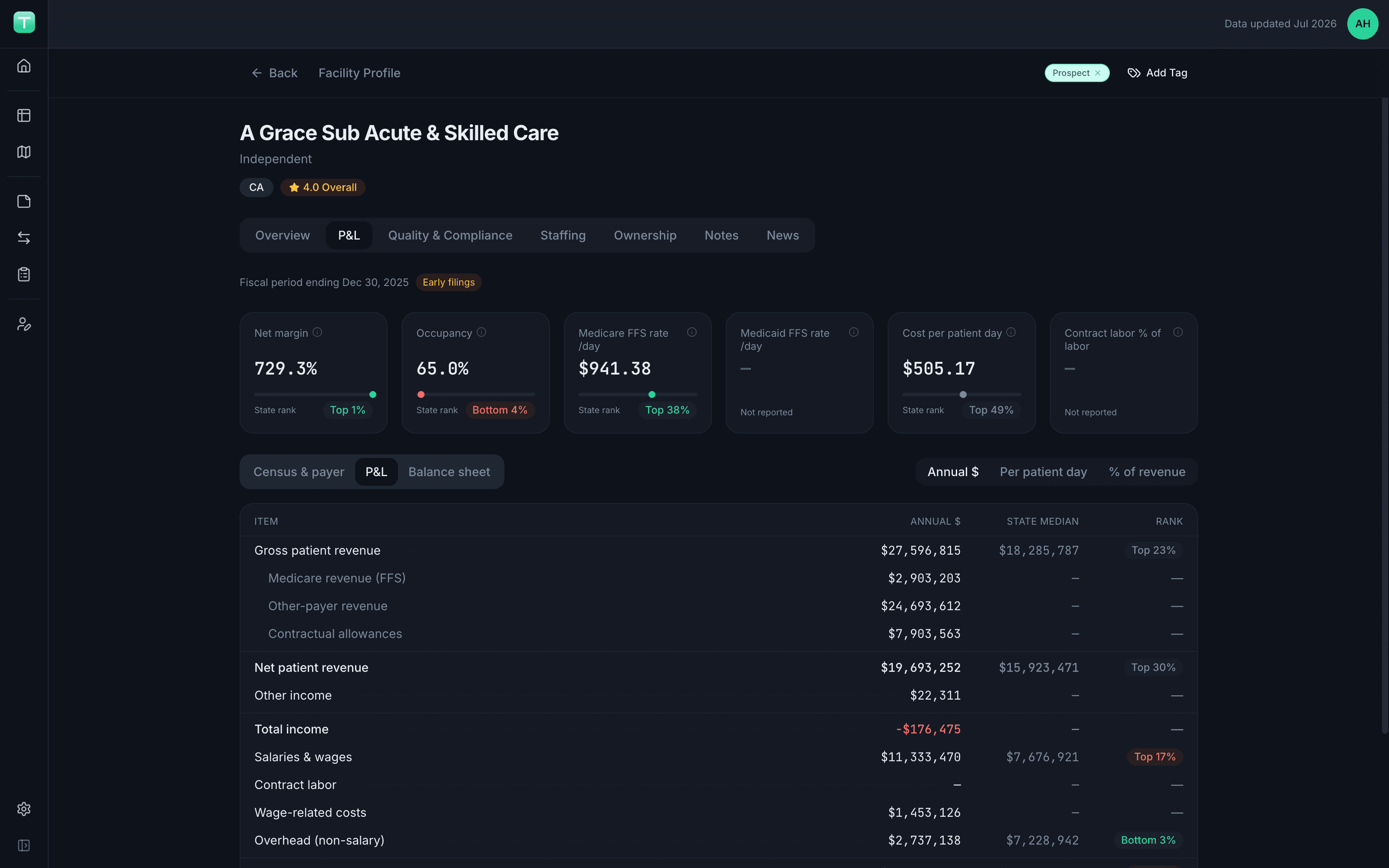Screen dimensions: 1389x868
Task: Click the Other-payer revenue row
Action: pos(719,606)
